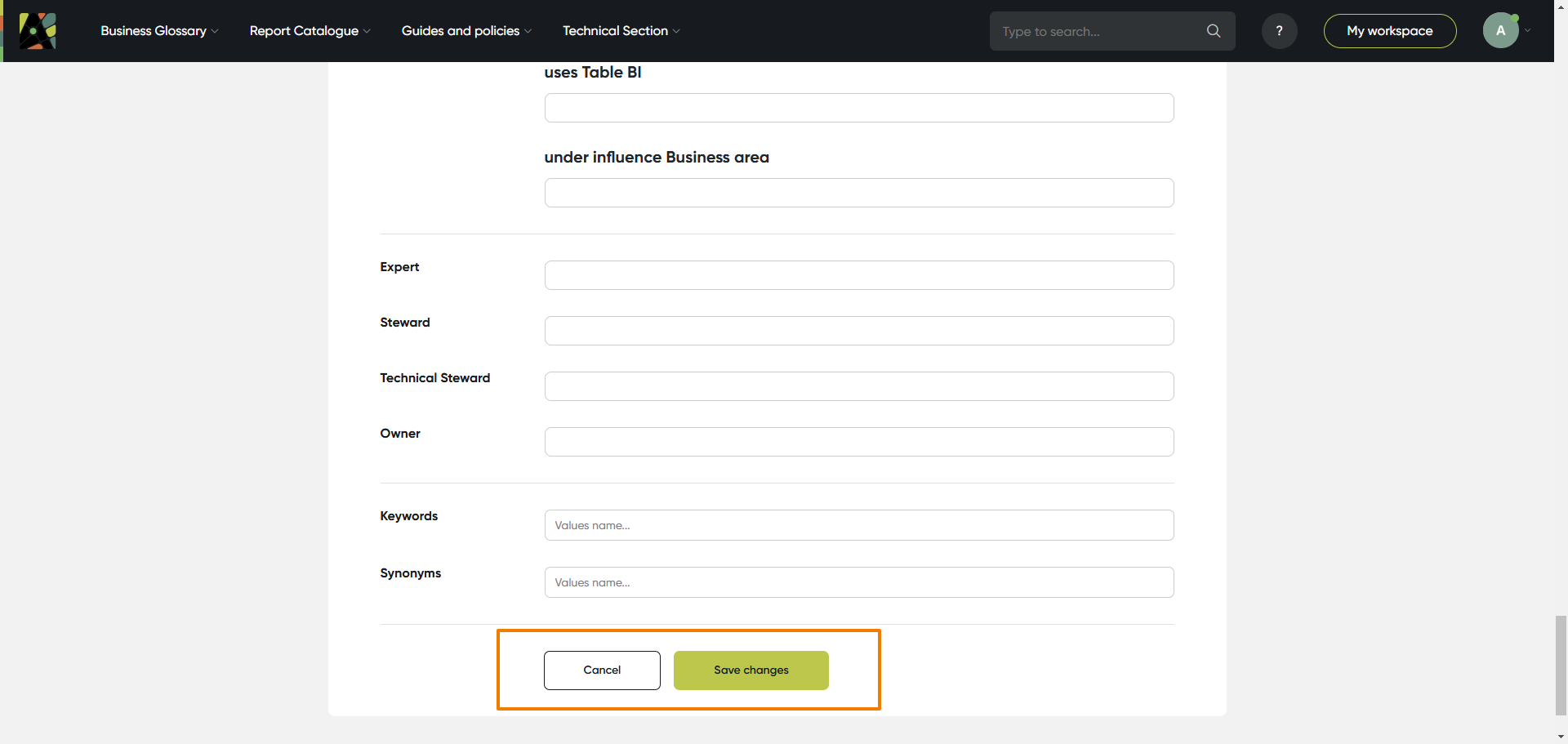Expand the avatar account chevron

click(1528, 31)
